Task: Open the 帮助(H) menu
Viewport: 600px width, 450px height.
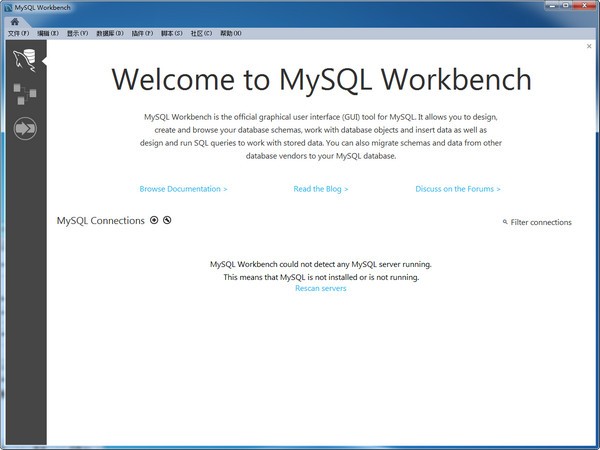Action: click(231, 33)
